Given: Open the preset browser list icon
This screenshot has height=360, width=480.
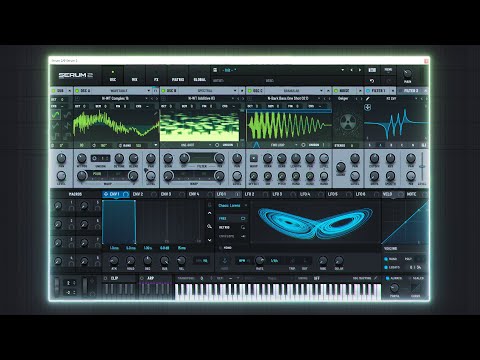Looking at the screenshot, I should tap(215, 70).
